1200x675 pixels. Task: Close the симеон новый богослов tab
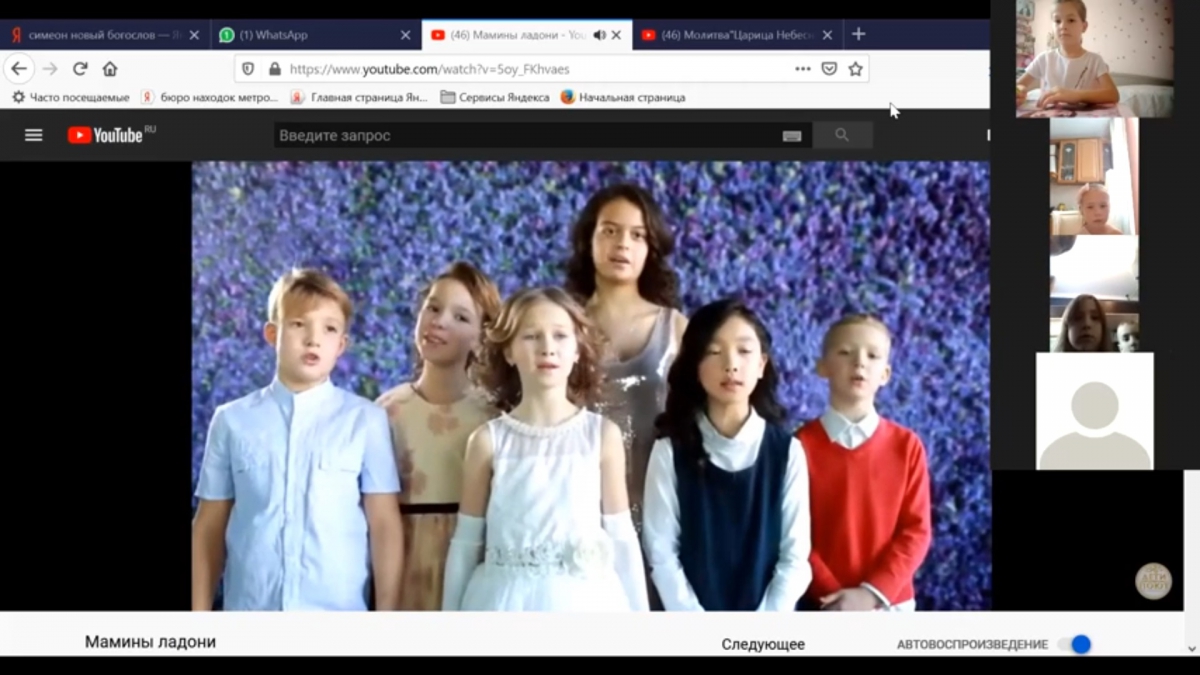[x=194, y=35]
